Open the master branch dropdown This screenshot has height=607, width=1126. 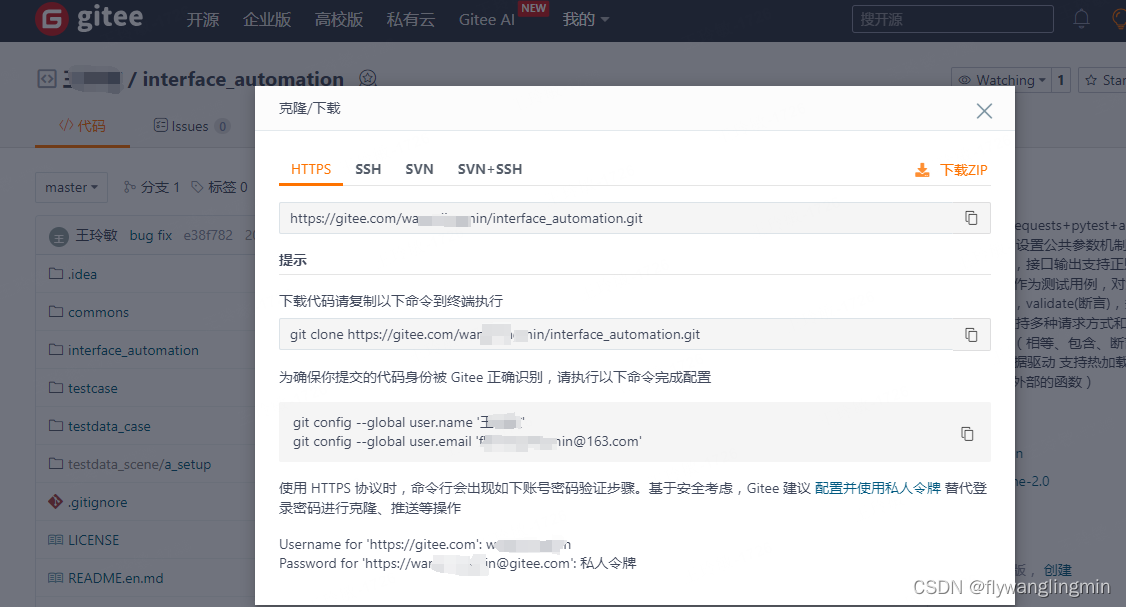(71, 187)
